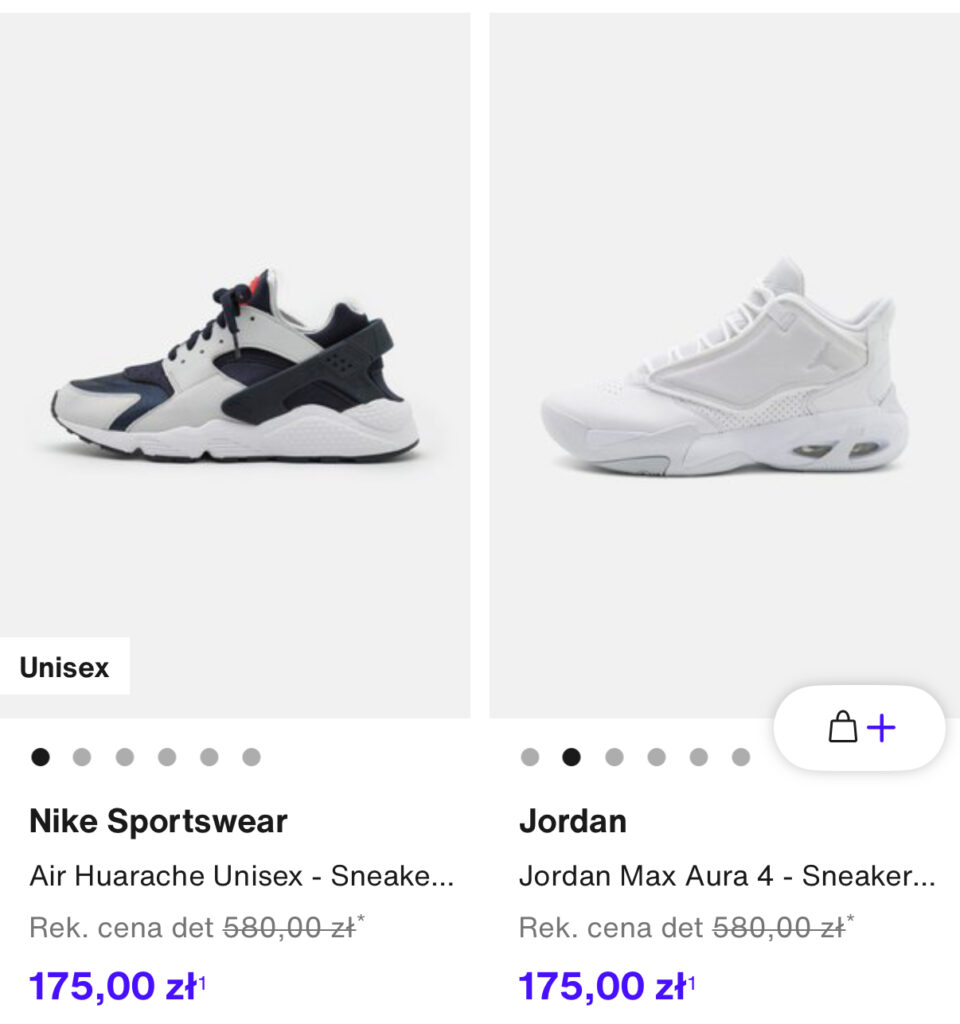Open the Nike Sportswear brand link
960x1024 pixels.
pyautogui.click(x=159, y=821)
